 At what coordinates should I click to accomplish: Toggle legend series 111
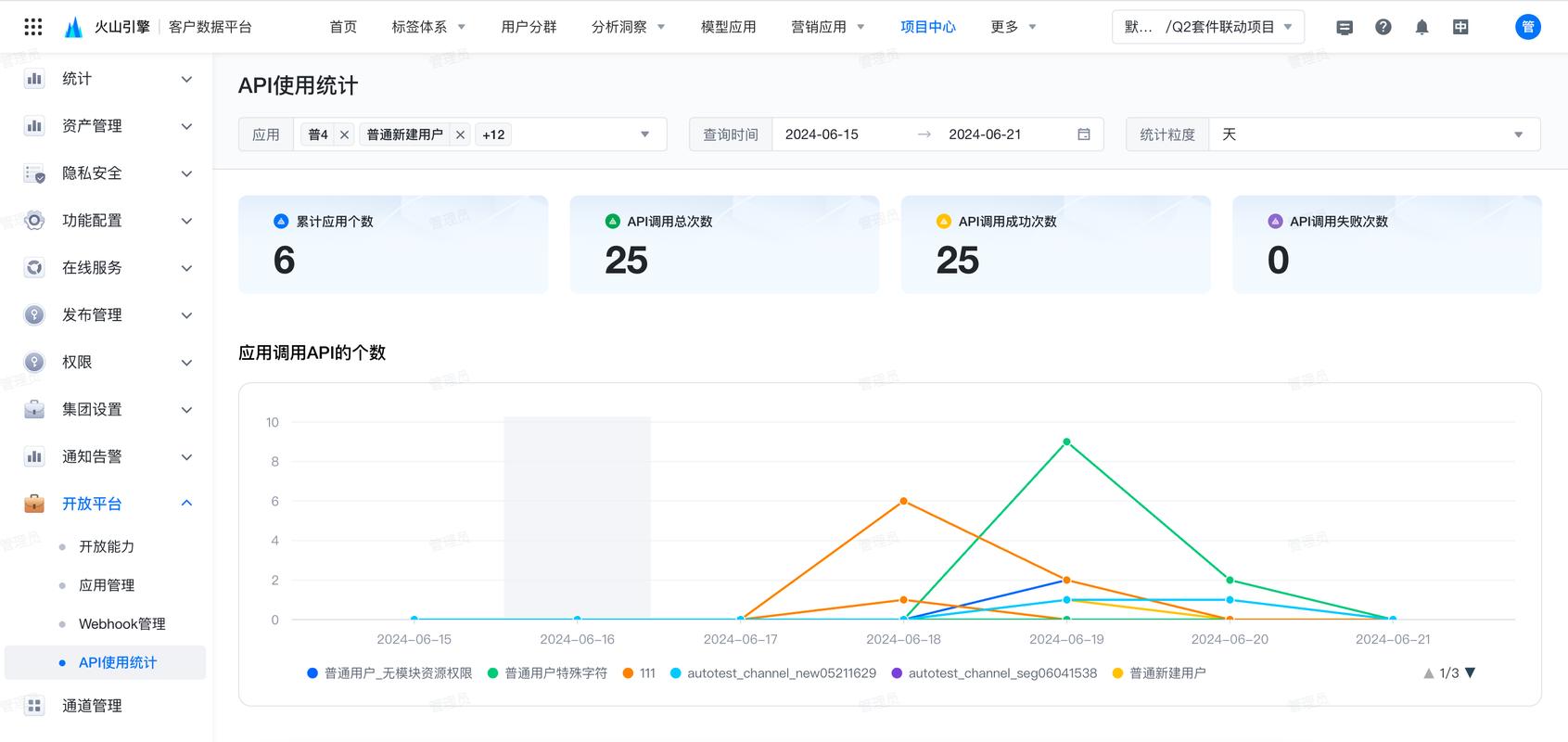639,673
